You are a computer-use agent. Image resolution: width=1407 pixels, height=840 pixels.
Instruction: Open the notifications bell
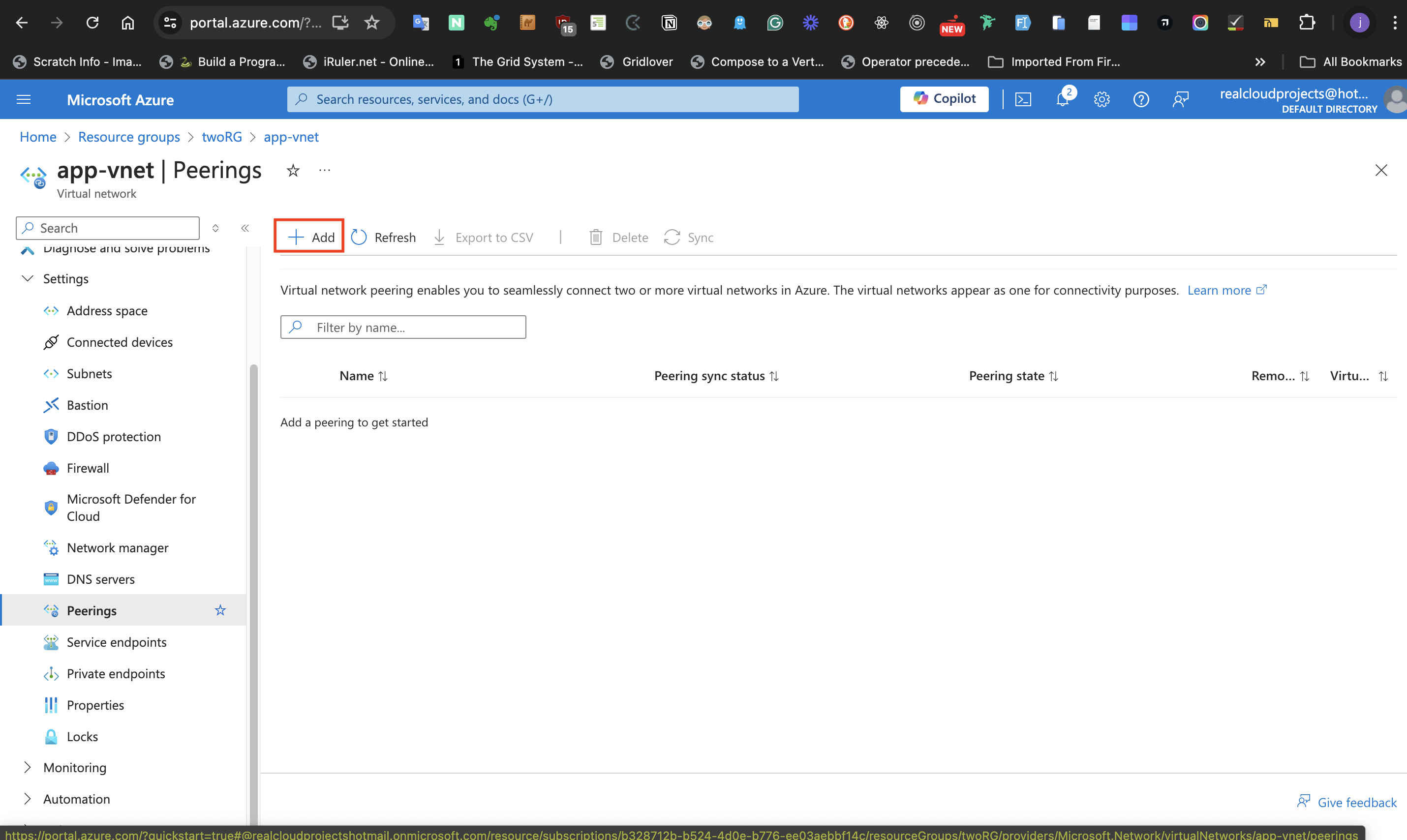pyautogui.click(x=1062, y=100)
